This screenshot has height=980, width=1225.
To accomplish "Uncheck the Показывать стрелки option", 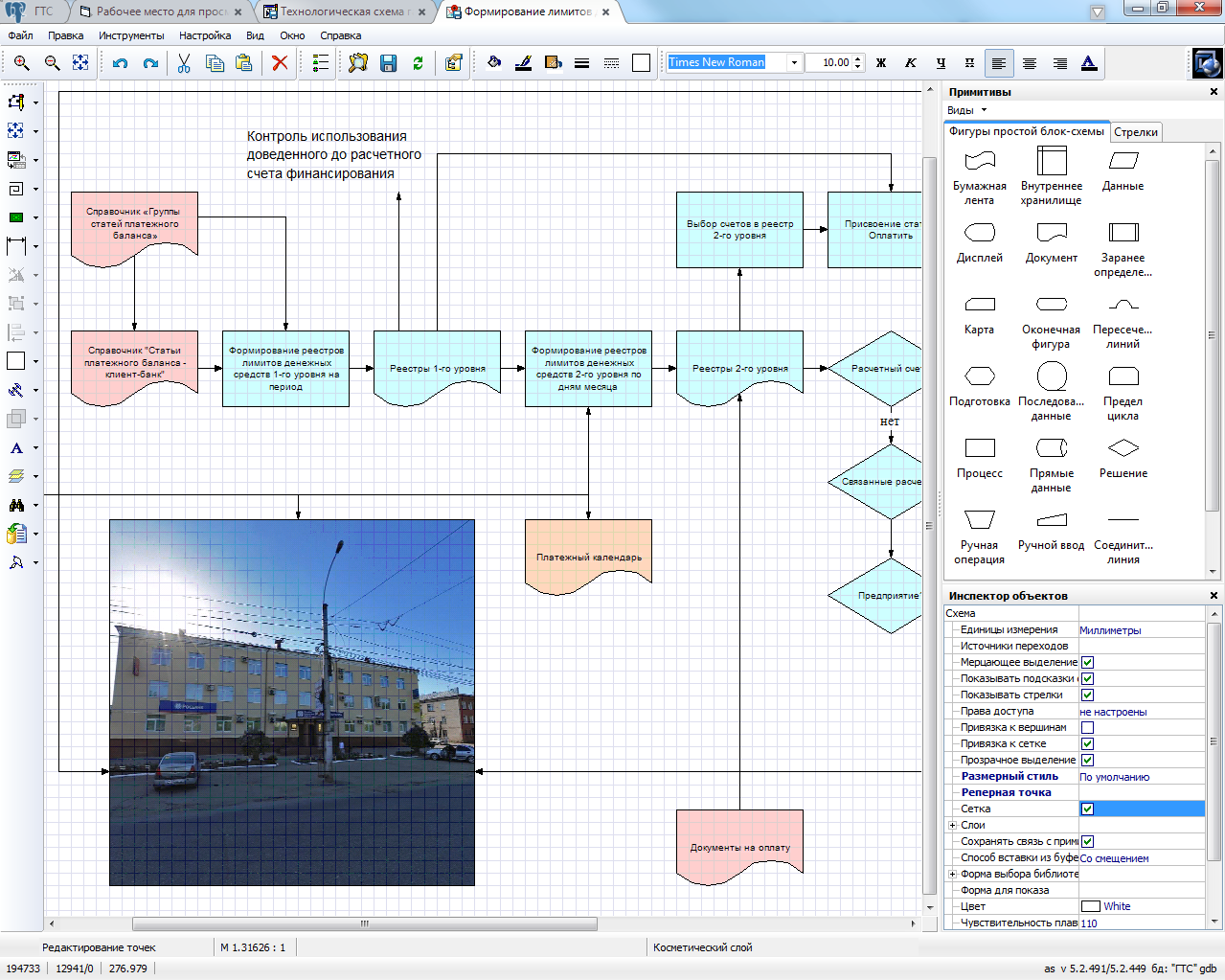I will point(1087,695).
